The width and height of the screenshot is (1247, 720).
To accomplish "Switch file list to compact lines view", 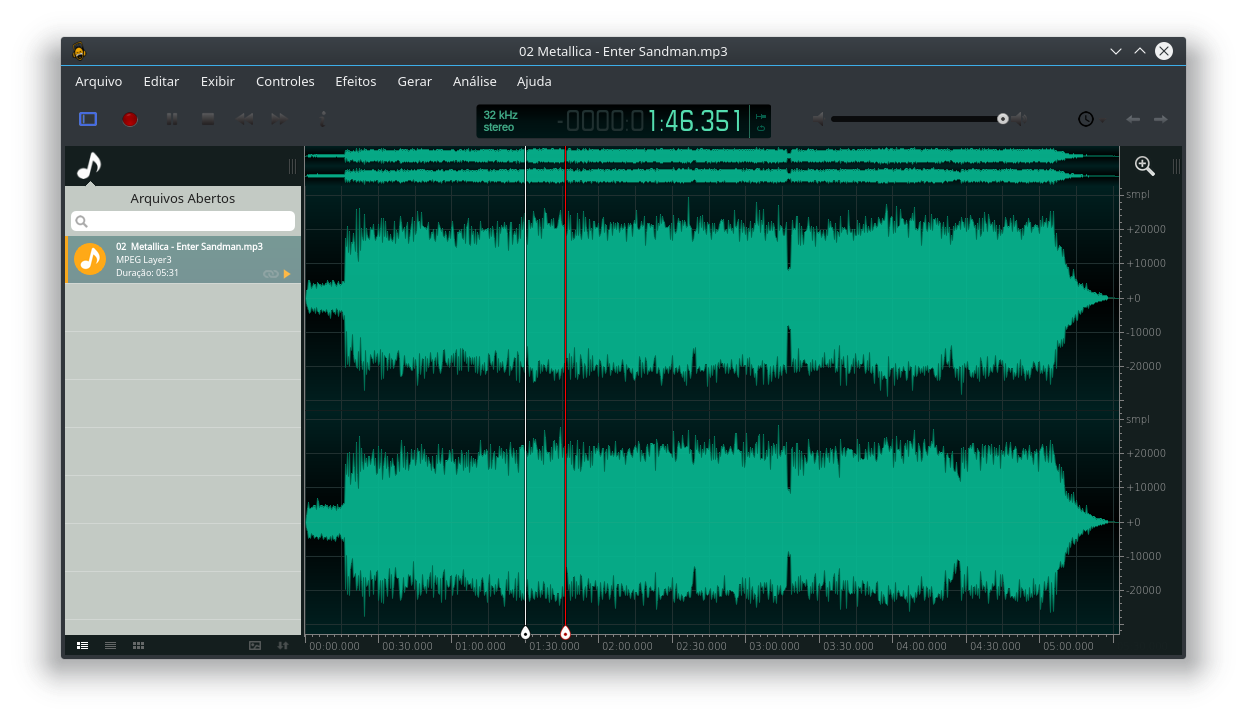I will pos(110,646).
